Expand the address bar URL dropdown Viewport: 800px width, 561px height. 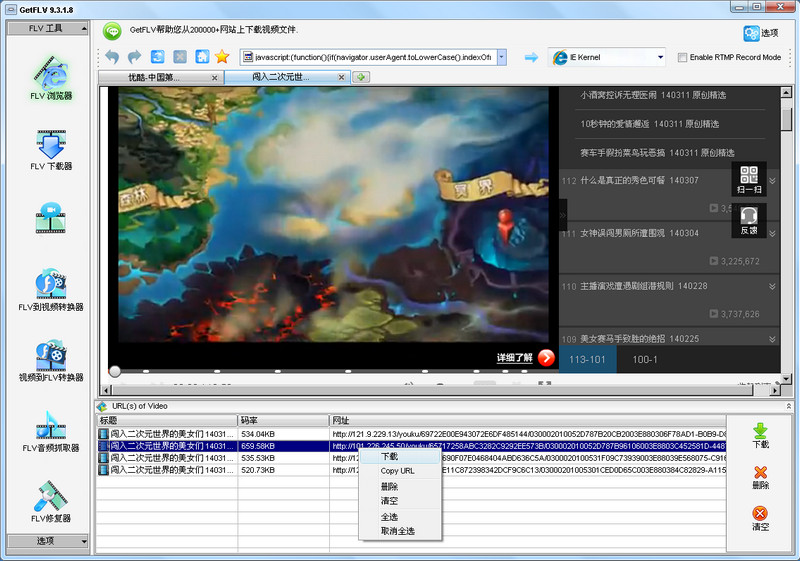point(501,58)
